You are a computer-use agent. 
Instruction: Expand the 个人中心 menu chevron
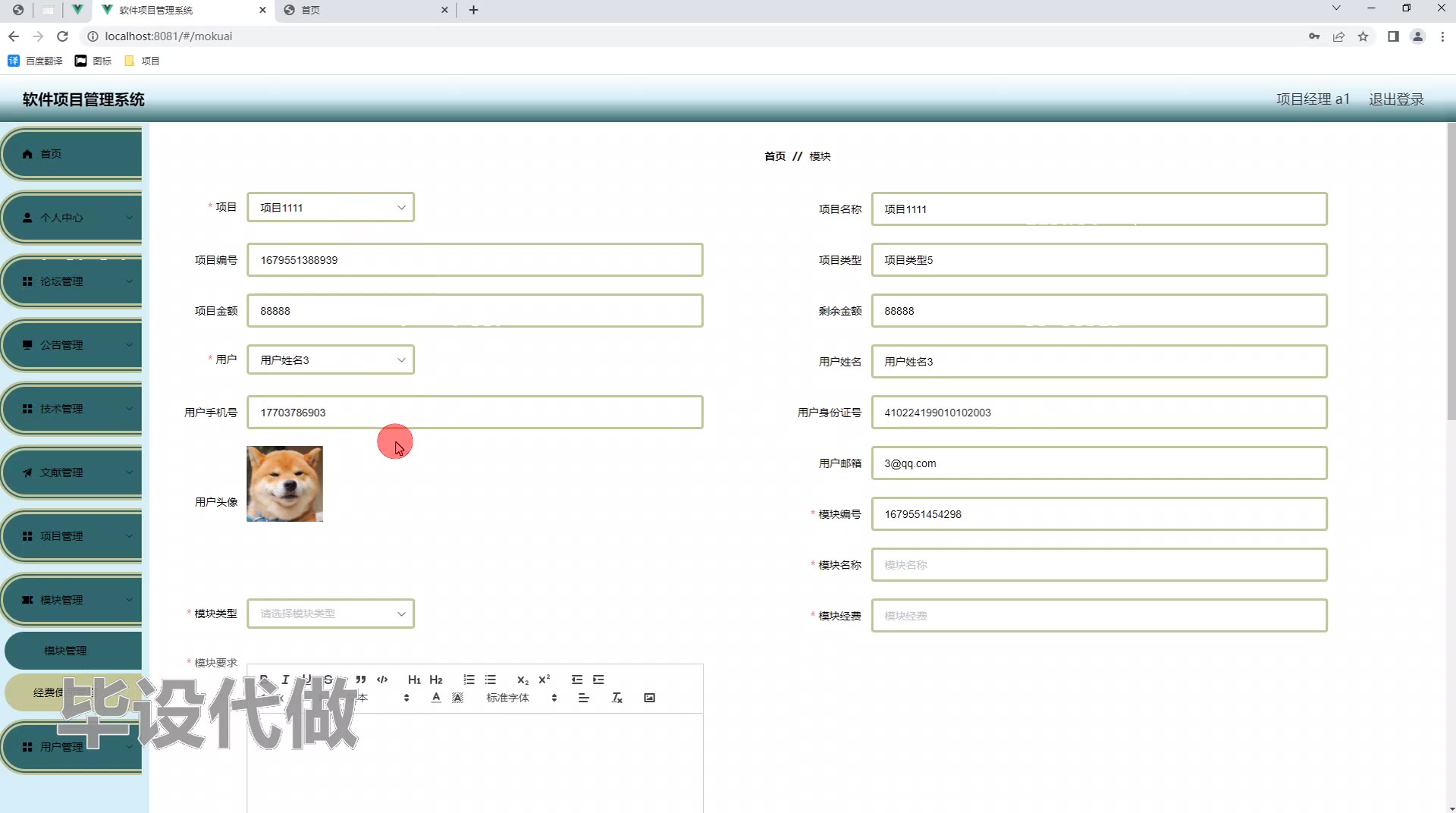[x=129, y=218]
